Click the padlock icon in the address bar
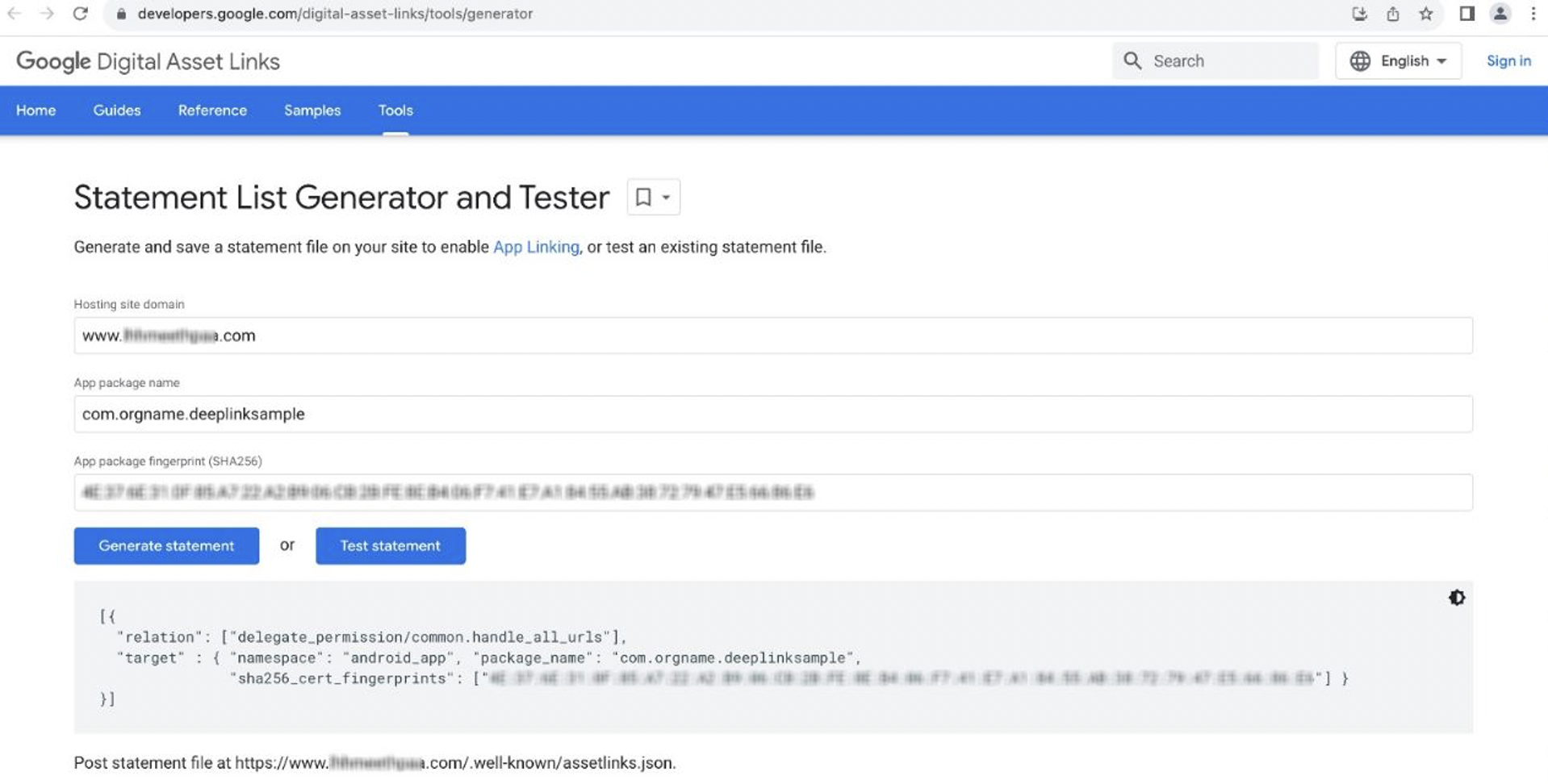The image size is (1548, 784). (x=119, y=14)
